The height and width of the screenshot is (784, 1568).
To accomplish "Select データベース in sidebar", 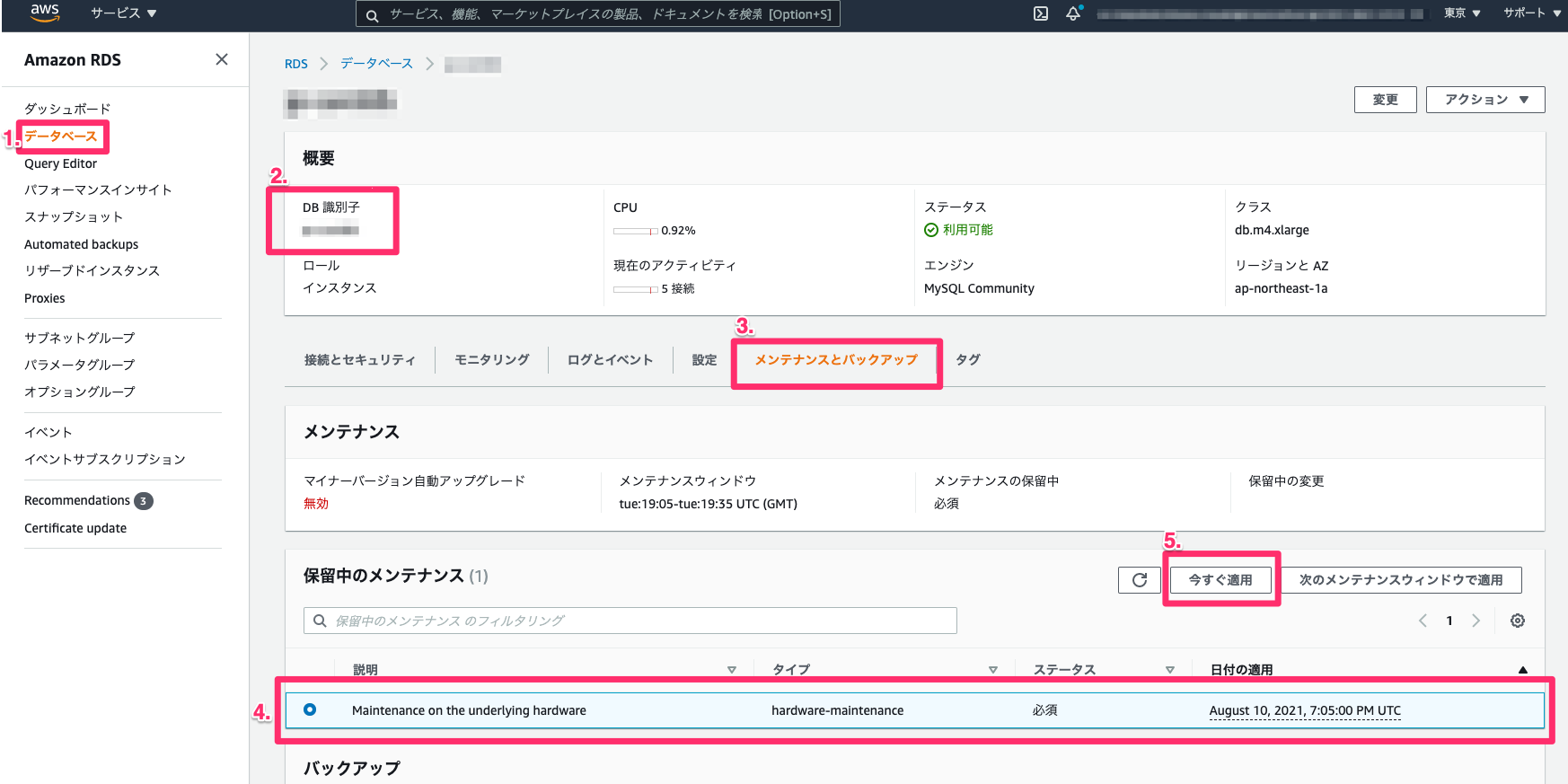I will pyautogui.click(x=61, y=137).
